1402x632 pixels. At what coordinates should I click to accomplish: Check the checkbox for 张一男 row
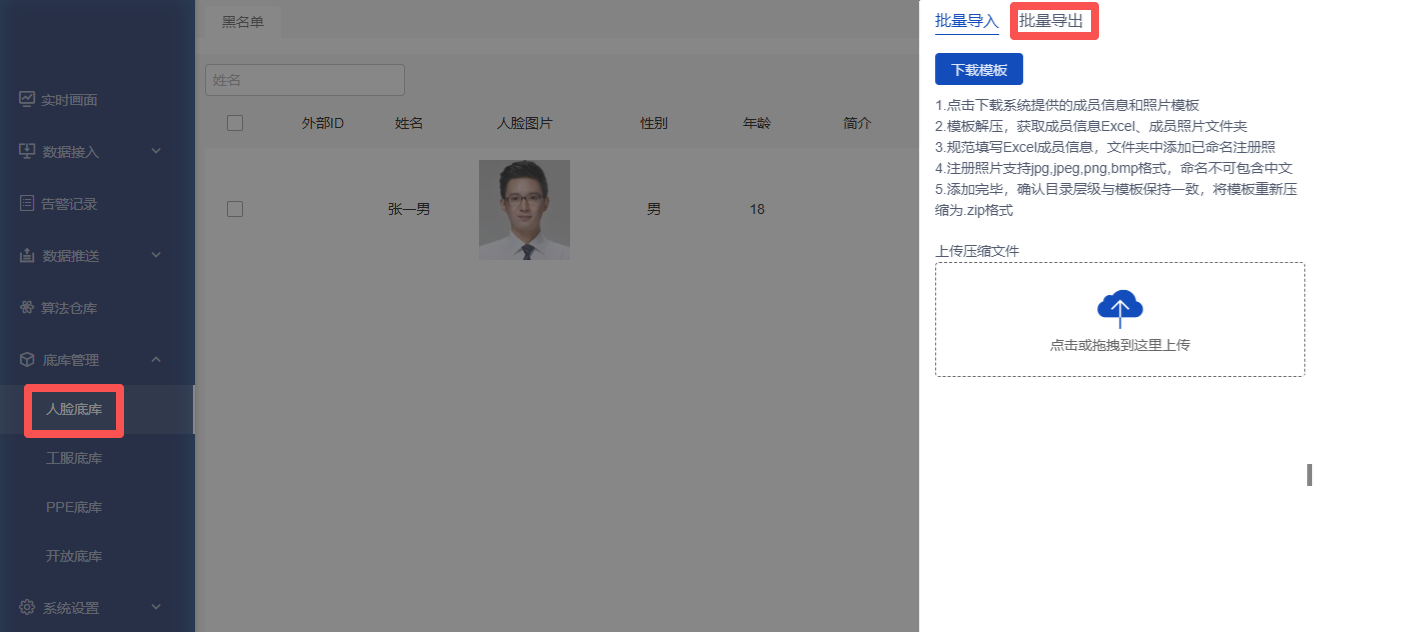tap(235, 209)
